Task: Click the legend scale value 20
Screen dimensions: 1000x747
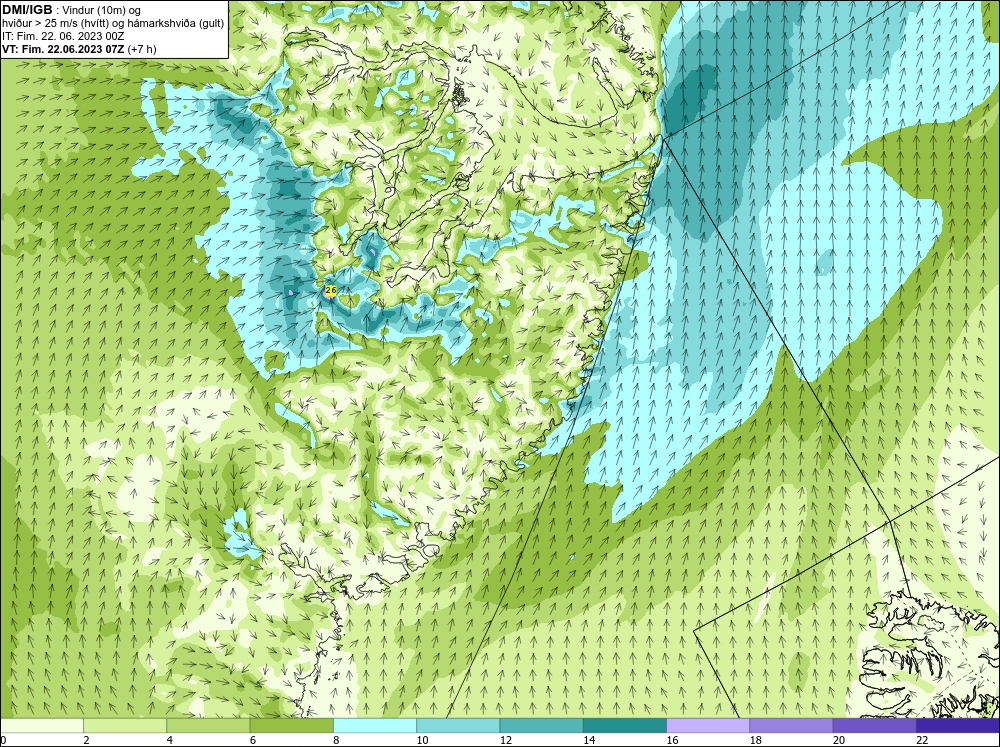Action: click(x=839, y=740)
